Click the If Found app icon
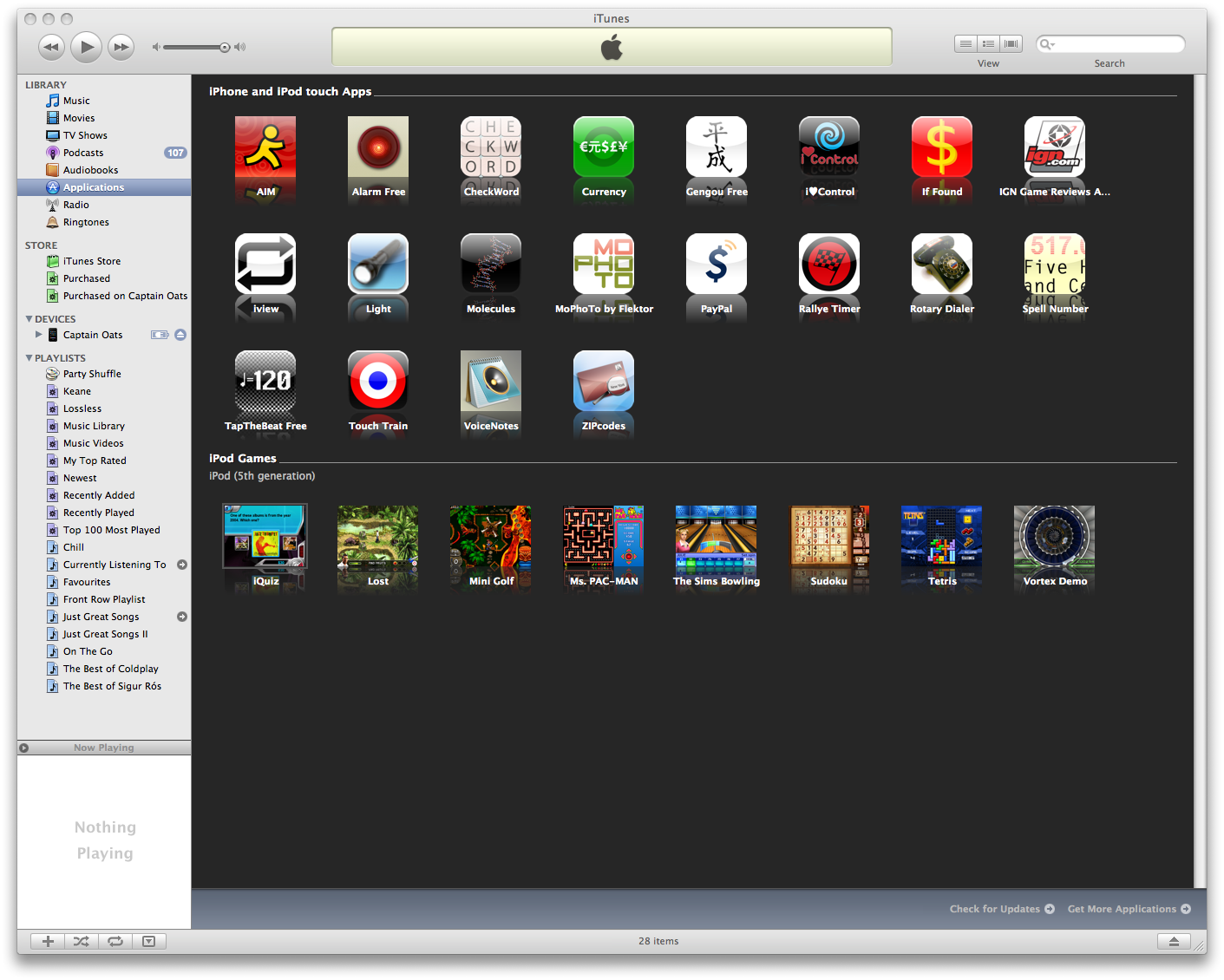 click(x=942, y=147)
